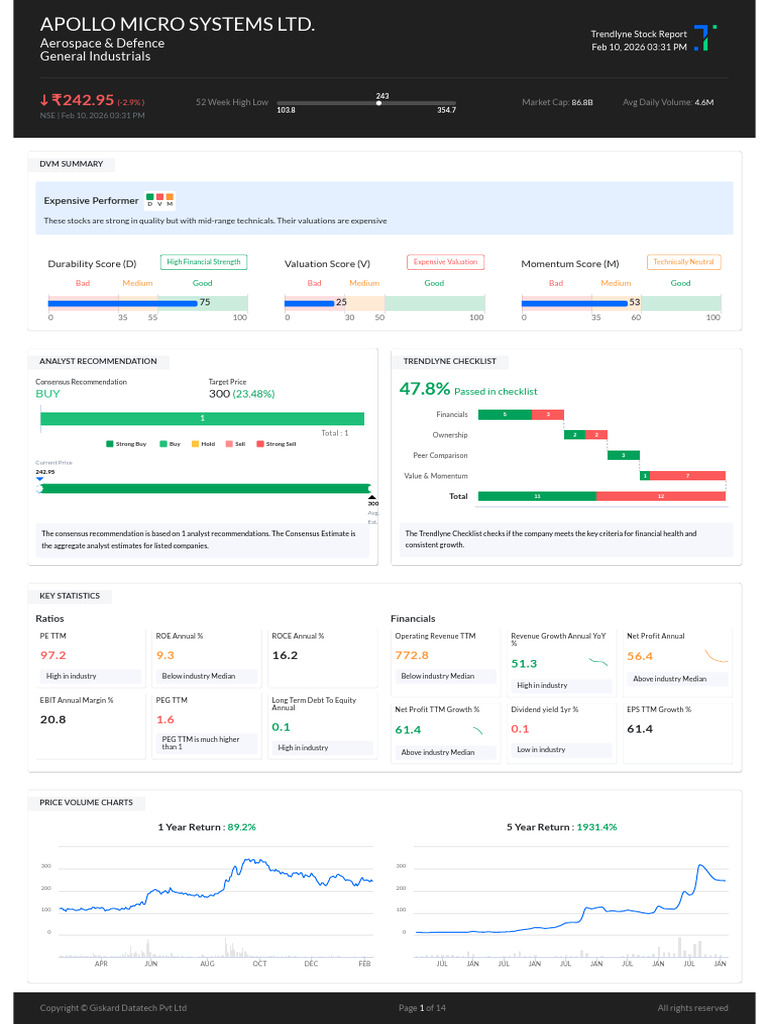Click the High Financial Strength badge
This screenshot has width=768, height=1024.
point(204,262)
